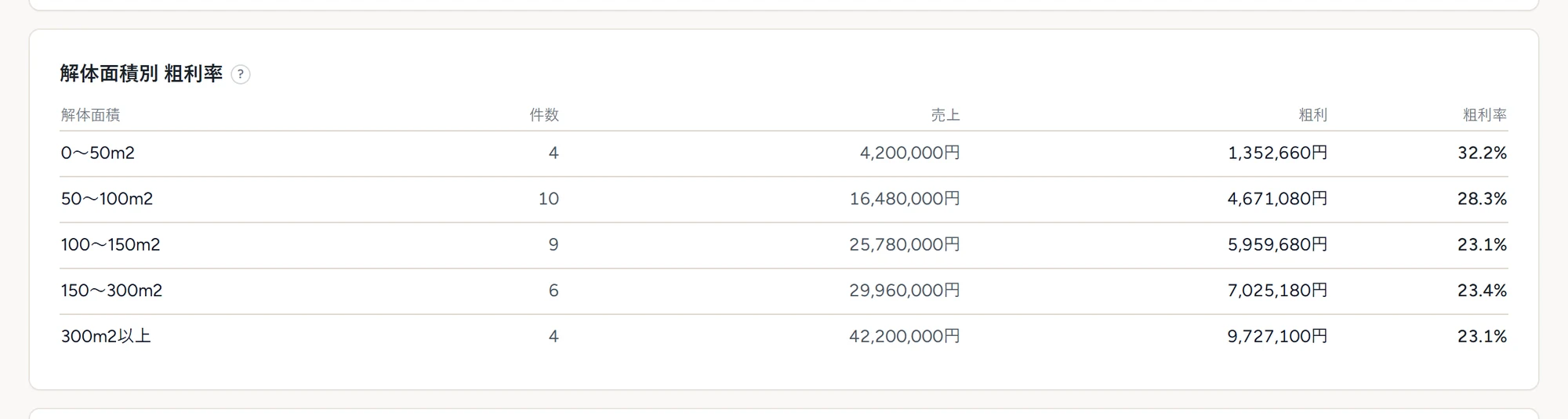Select the 100〜150m2 row label
Screen dimensions: 1568x419
[111, 244]
